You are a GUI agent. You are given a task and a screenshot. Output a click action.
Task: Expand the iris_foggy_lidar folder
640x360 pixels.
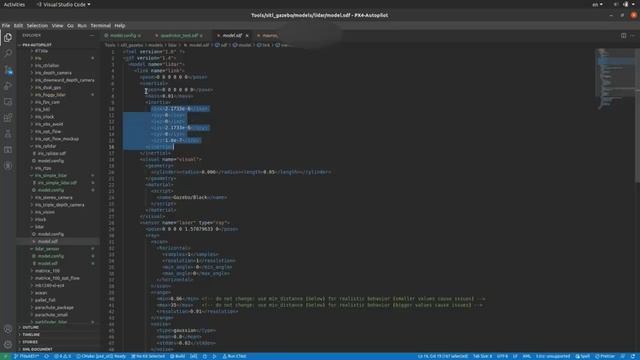pos(50,95)
